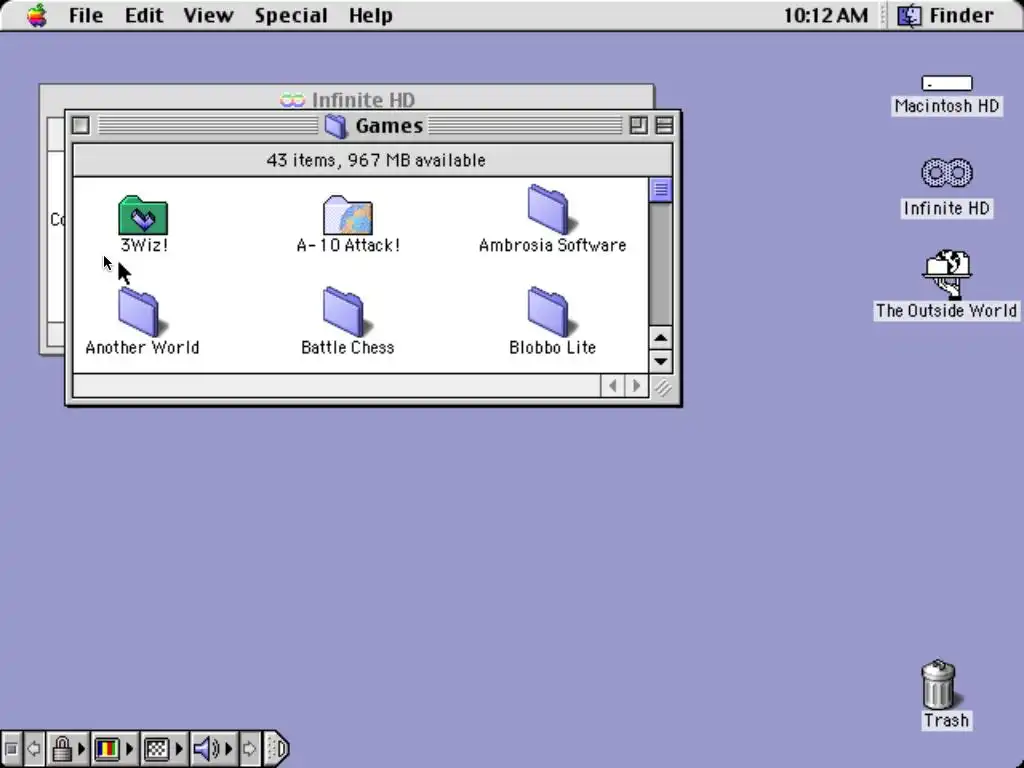The height and width of the screenshot is (768, 1024).
Task: Click the Ambrosia Software name label
Action: pyautogui.click(x=552, y=245)
